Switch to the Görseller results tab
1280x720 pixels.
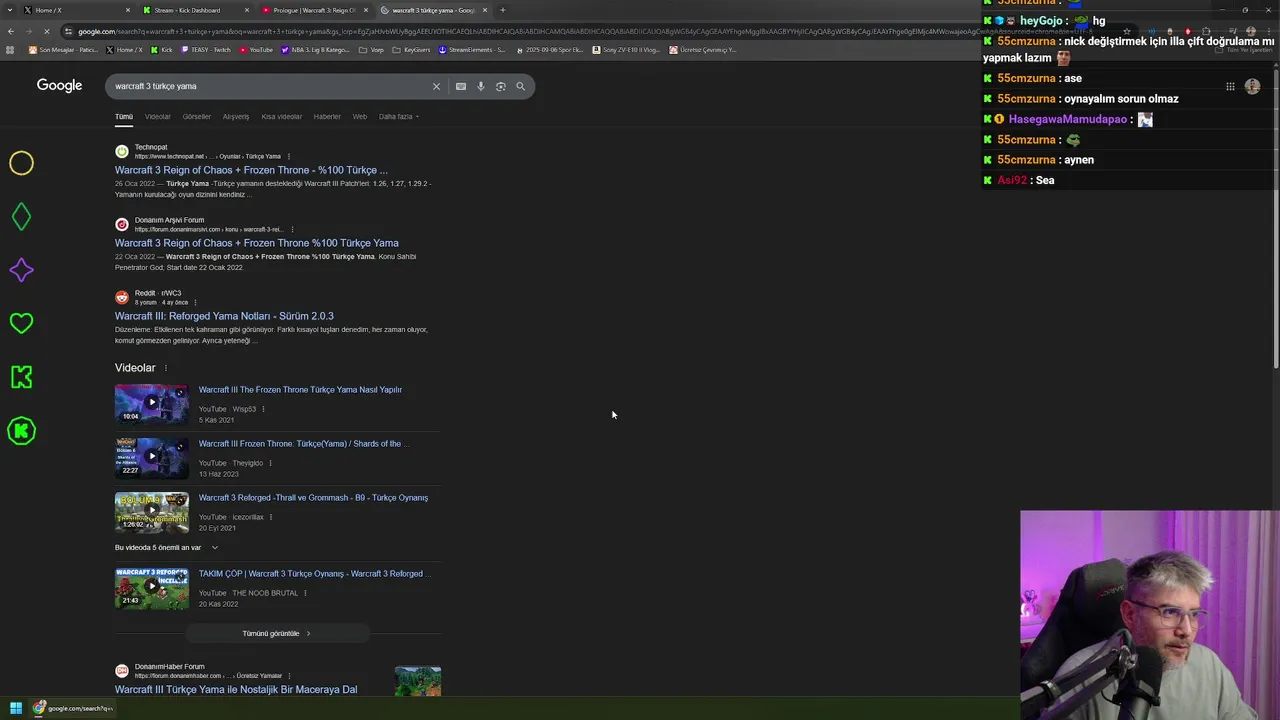[197, 116]
